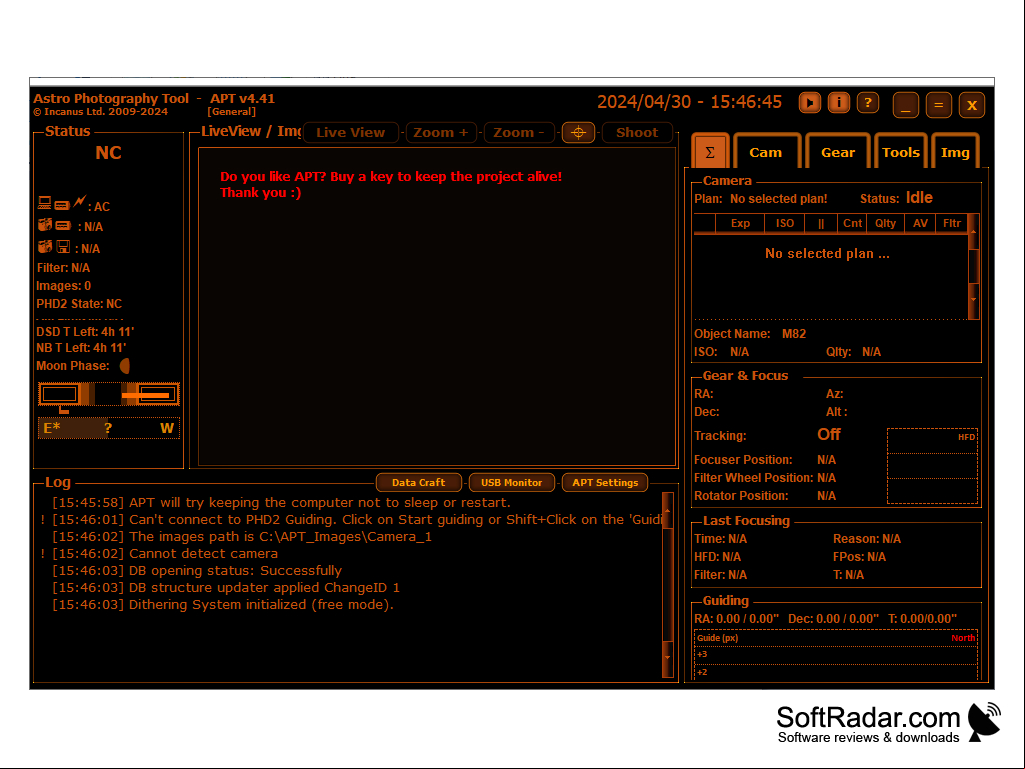Click the Qlty column header
Image resolution: width=1025 pixels, height=769 pixels.
885,223
